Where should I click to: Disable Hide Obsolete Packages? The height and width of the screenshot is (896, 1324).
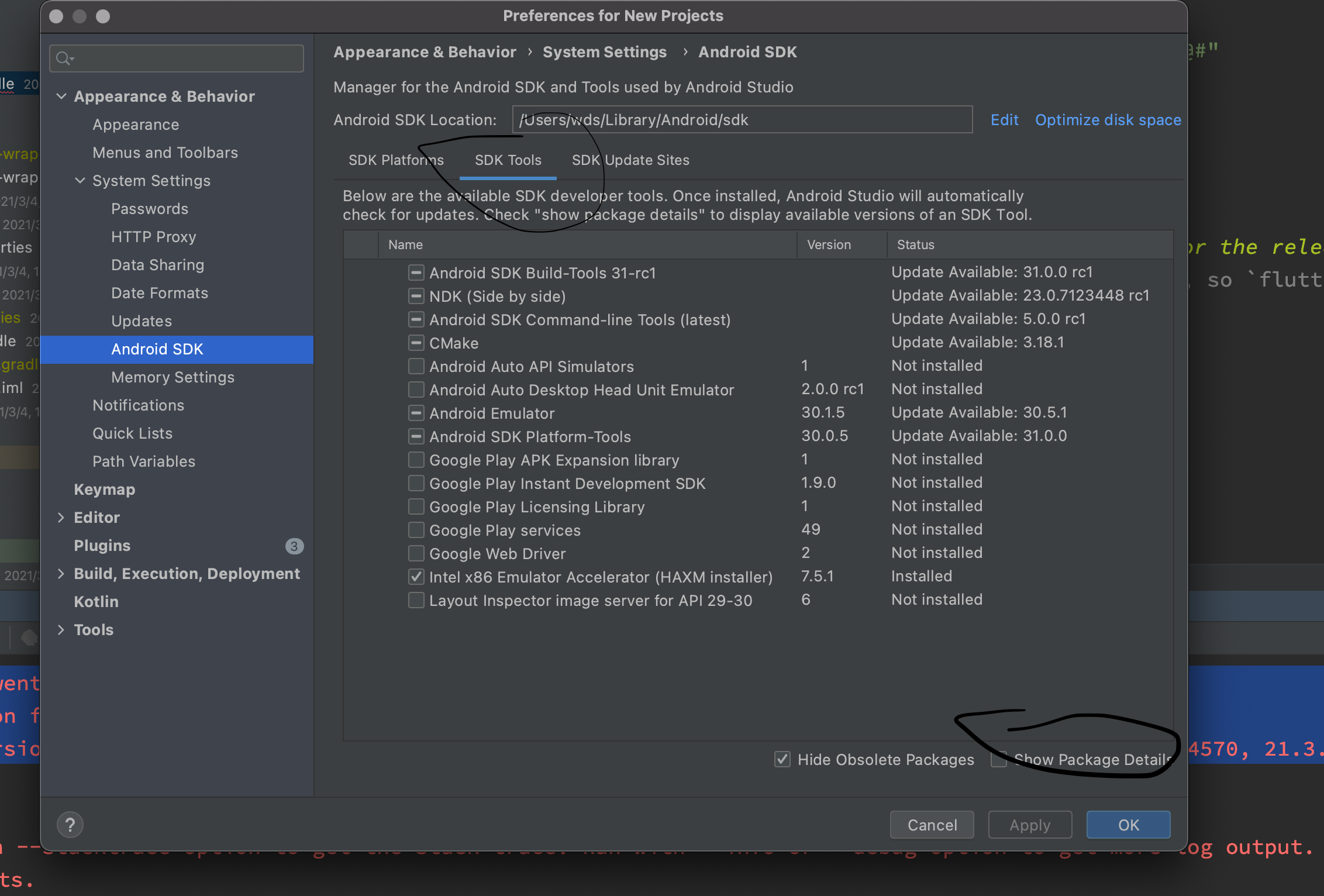click(782, 759)
